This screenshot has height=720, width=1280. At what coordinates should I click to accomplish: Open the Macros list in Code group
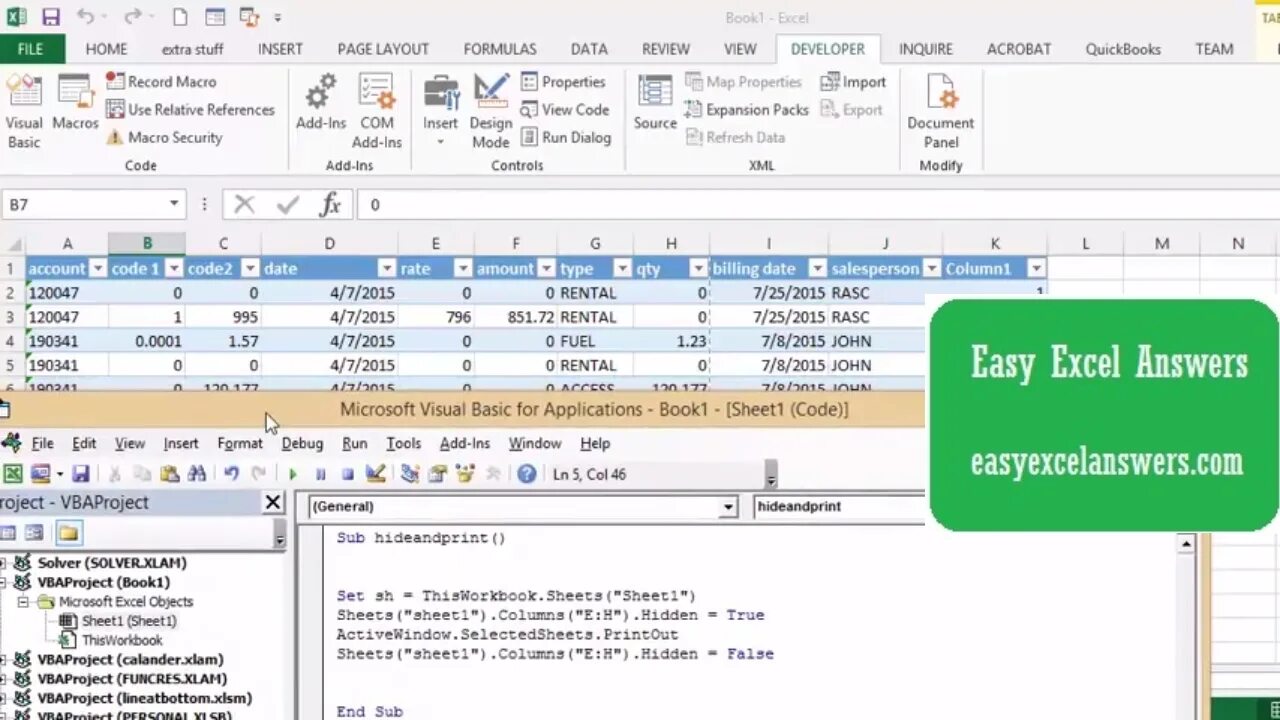(75, 103)
